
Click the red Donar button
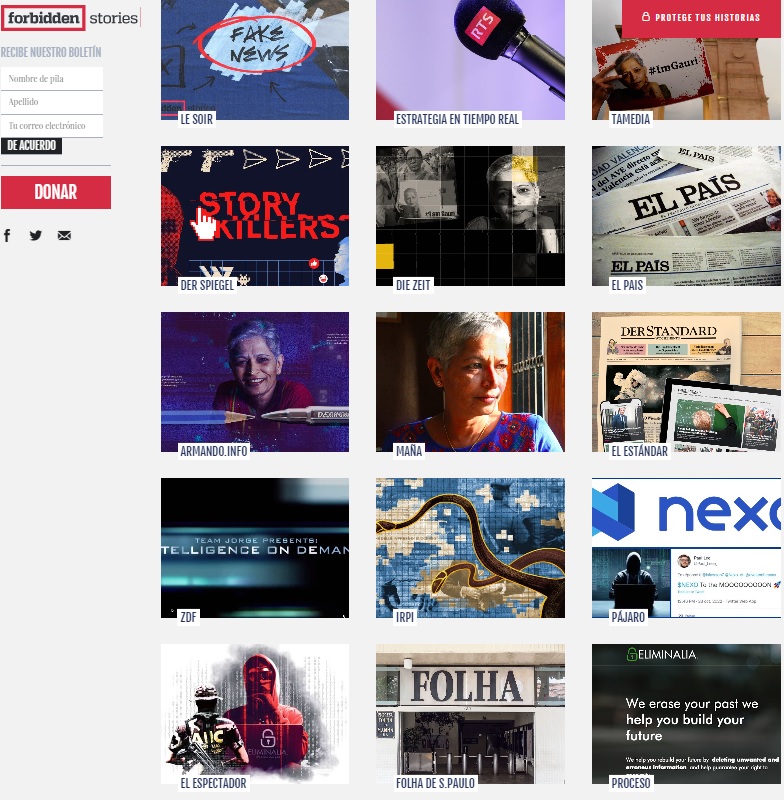(56, 192)
